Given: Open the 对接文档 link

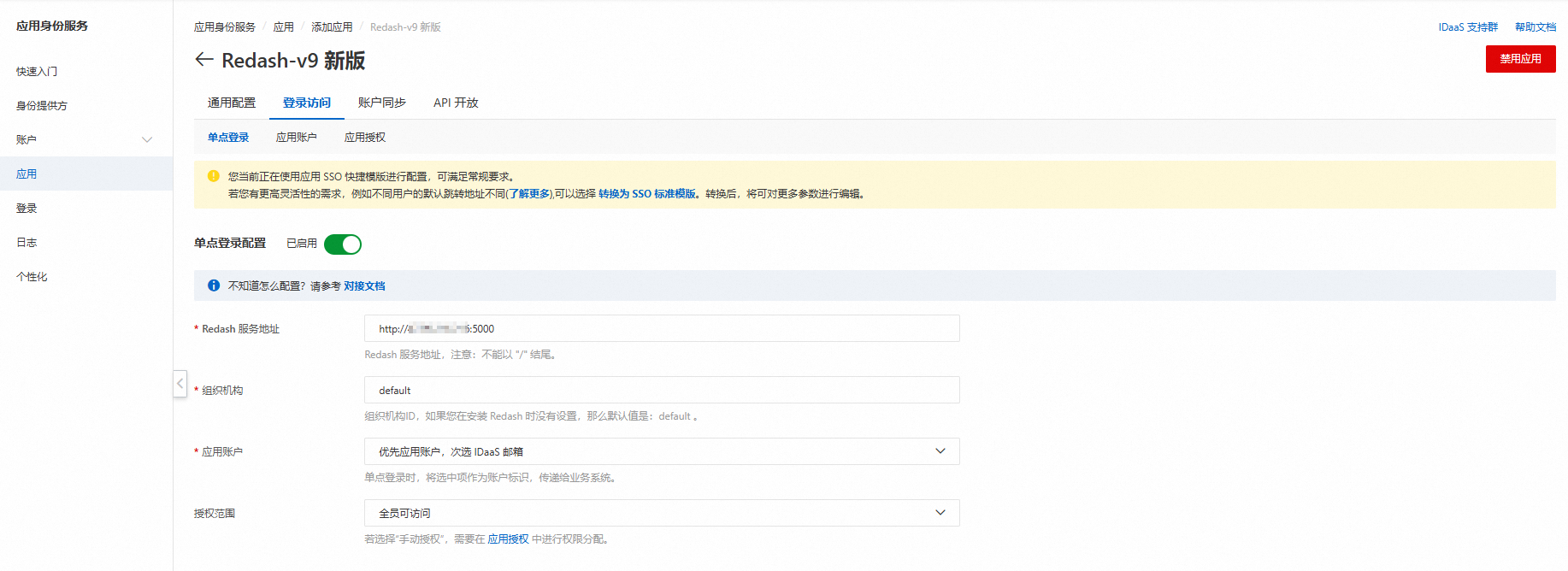Looking at the screenshot, I should (x=364, y=286).
